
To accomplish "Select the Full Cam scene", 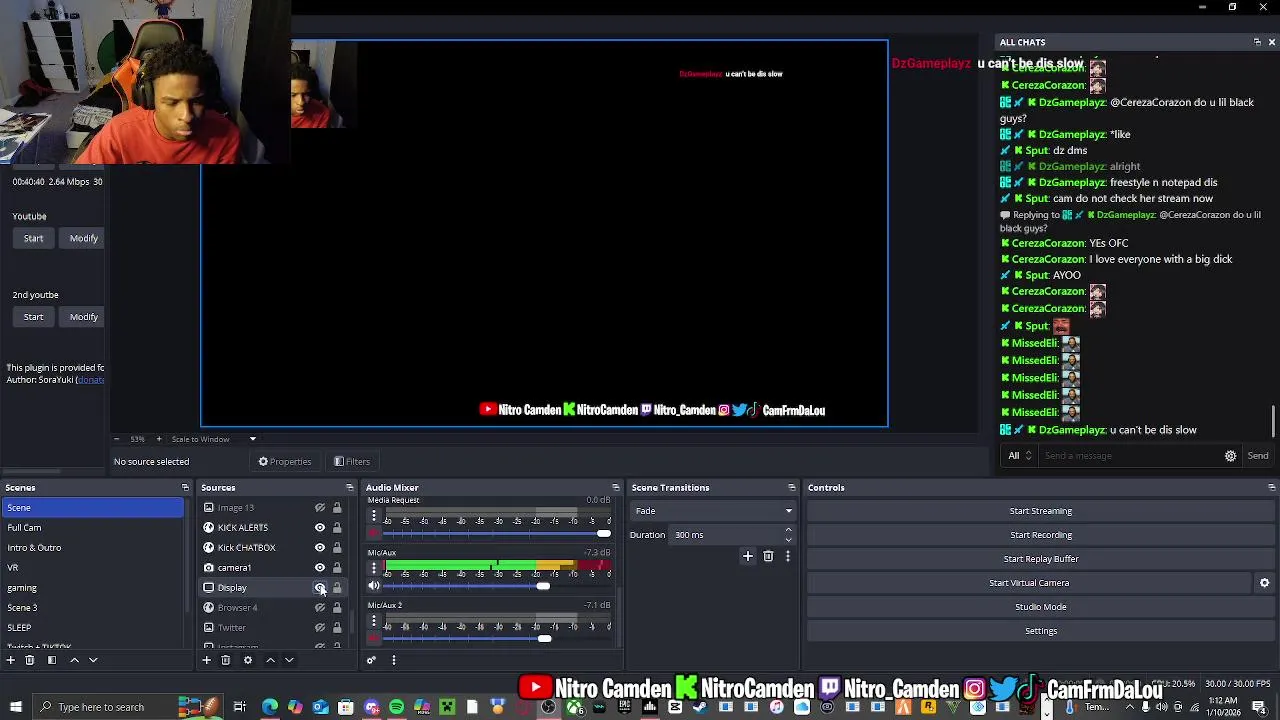I will (92, 528).
